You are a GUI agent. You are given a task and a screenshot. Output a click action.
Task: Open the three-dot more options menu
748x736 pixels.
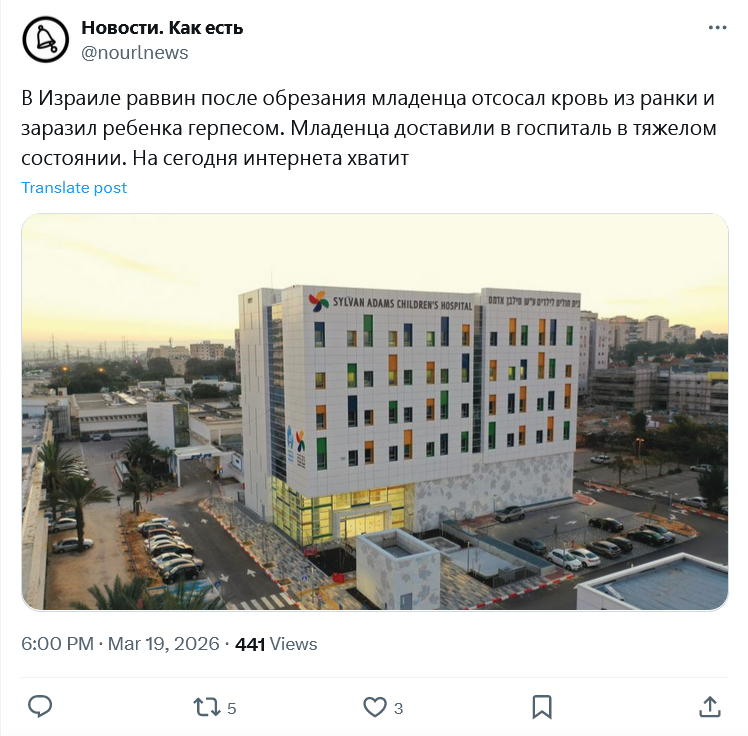[x=717, y=28]
